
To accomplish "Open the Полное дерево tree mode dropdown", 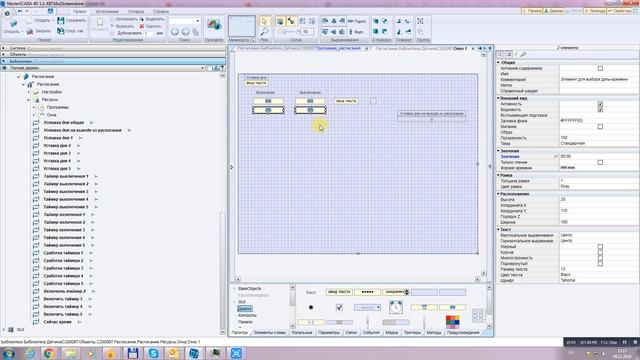I will click(x=202, y=68).
